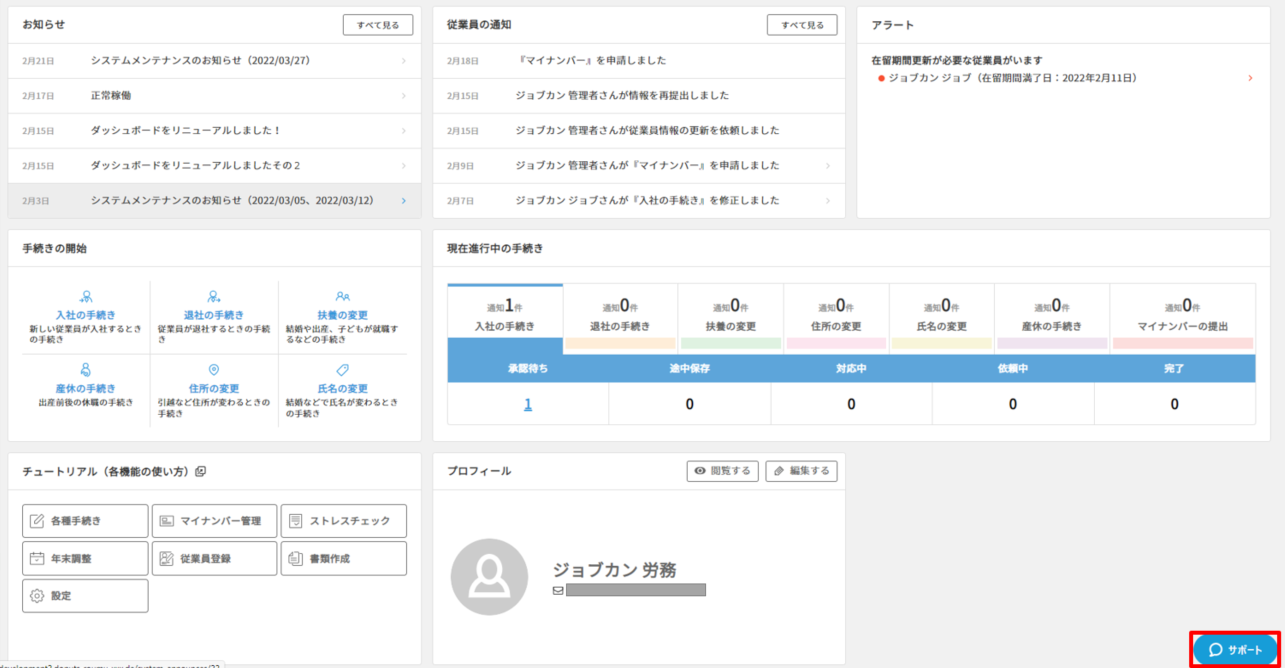Click the gear icon of 設定 tutorial
The height and width of the screenshot is (668, 1285).
coord(37,595)
